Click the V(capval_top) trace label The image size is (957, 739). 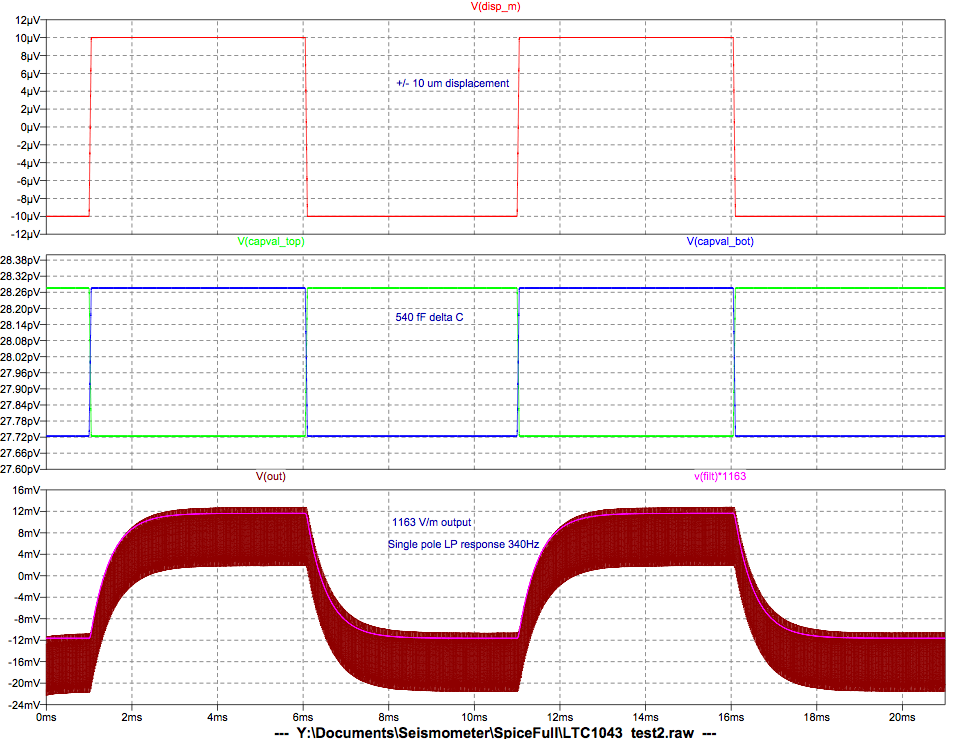tap(271, 241)
